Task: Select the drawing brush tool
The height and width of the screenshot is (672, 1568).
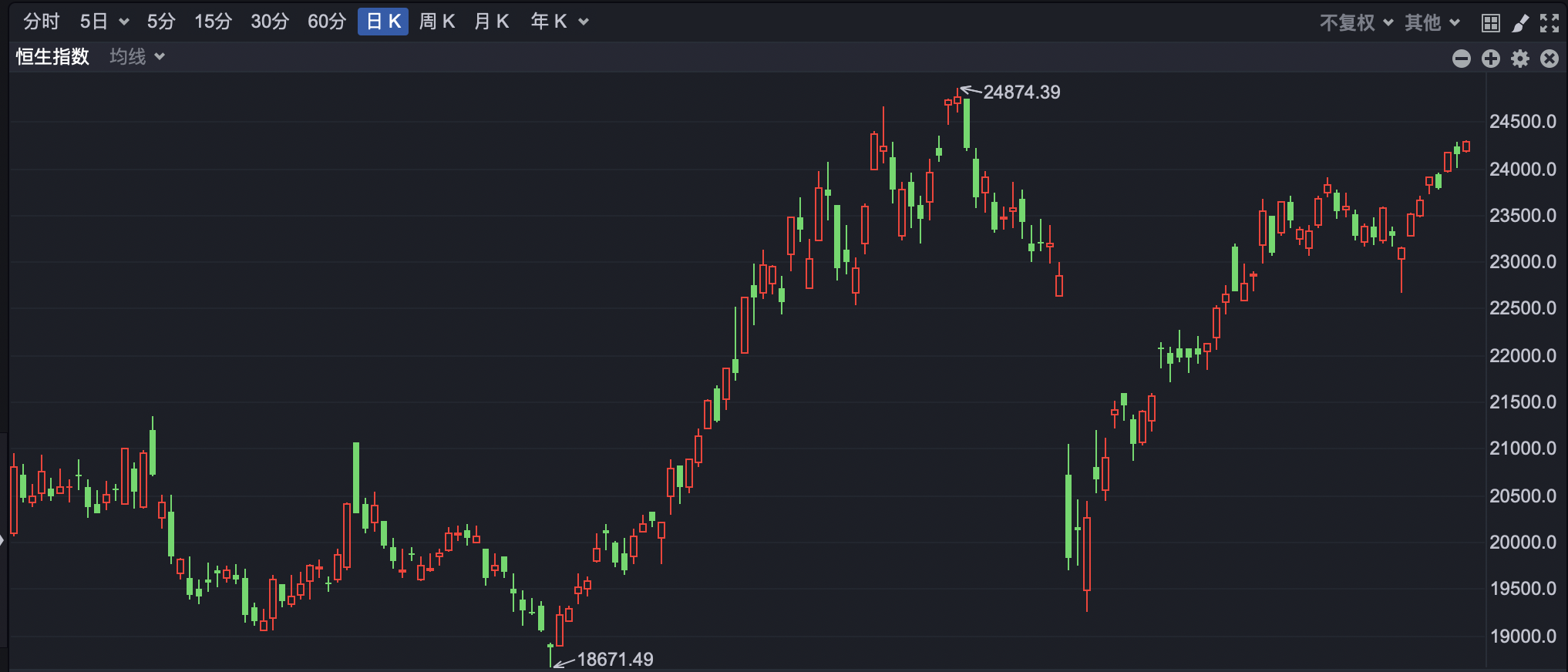Action: [1520, 23]
